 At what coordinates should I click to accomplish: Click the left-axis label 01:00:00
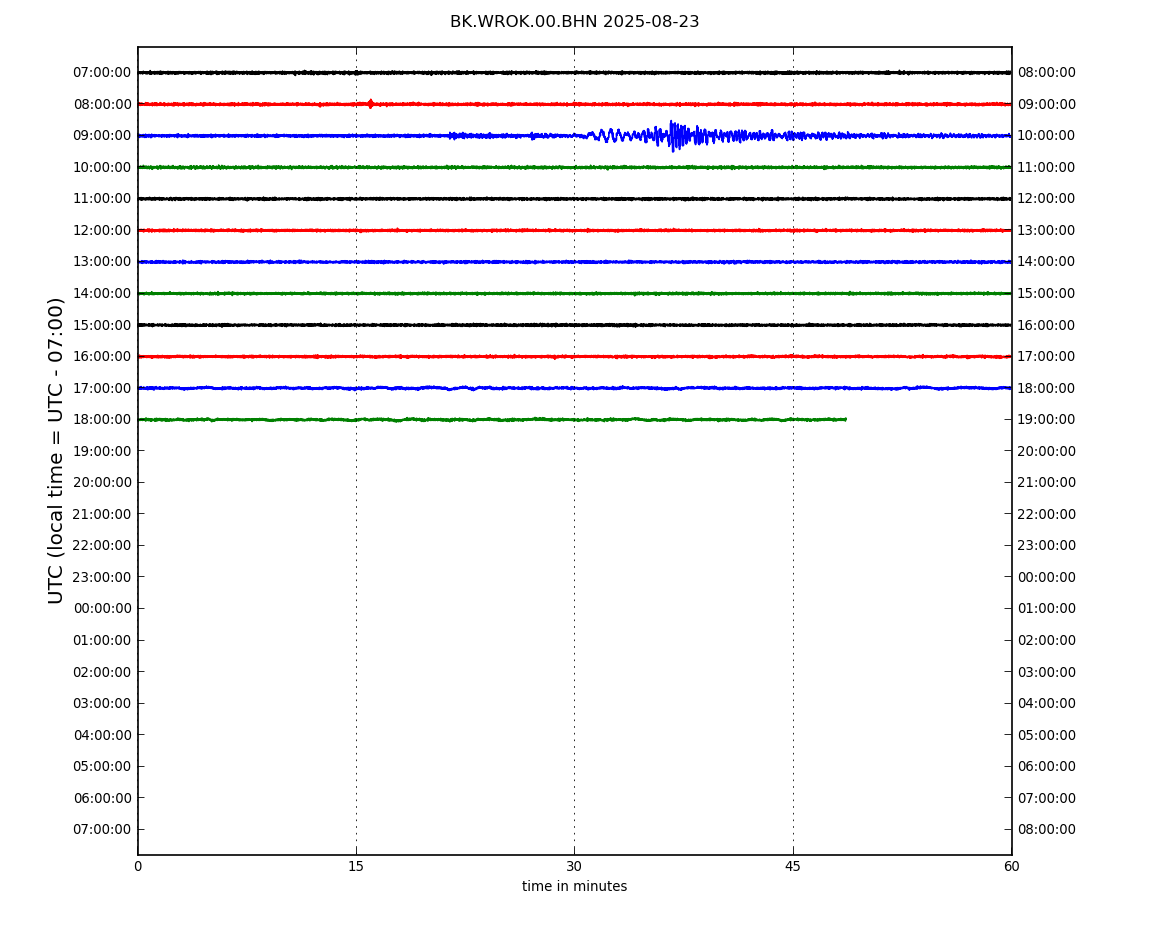tap(103, 640)
